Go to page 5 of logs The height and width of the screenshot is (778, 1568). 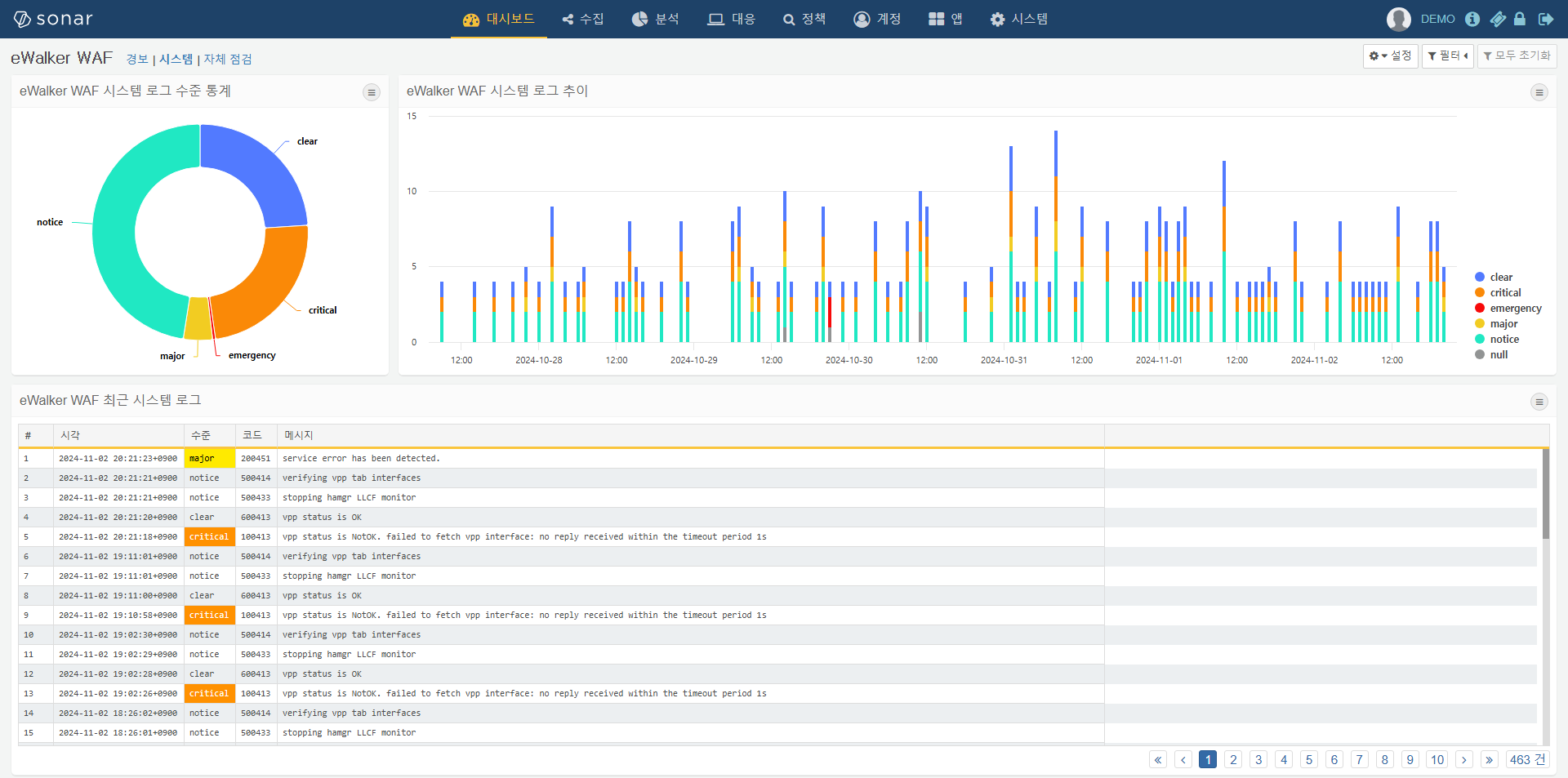[x=1309, y=759]
